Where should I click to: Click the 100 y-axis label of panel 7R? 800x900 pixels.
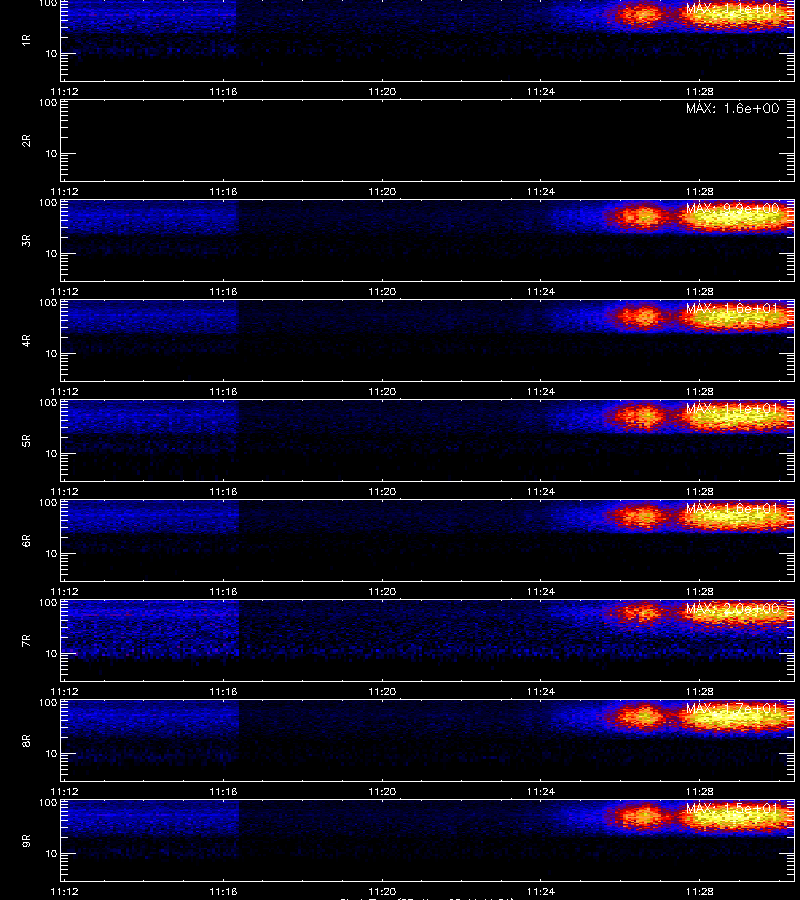pyautogui.click(x=48, y=603)
